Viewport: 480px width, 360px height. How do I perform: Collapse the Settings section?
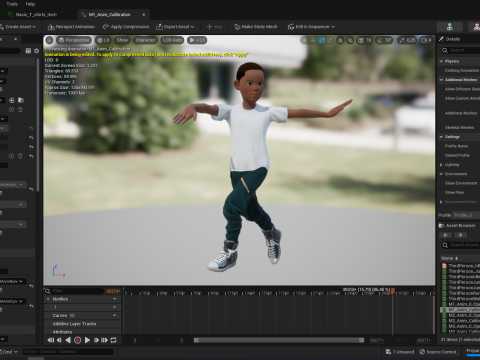tap(441, 137)
